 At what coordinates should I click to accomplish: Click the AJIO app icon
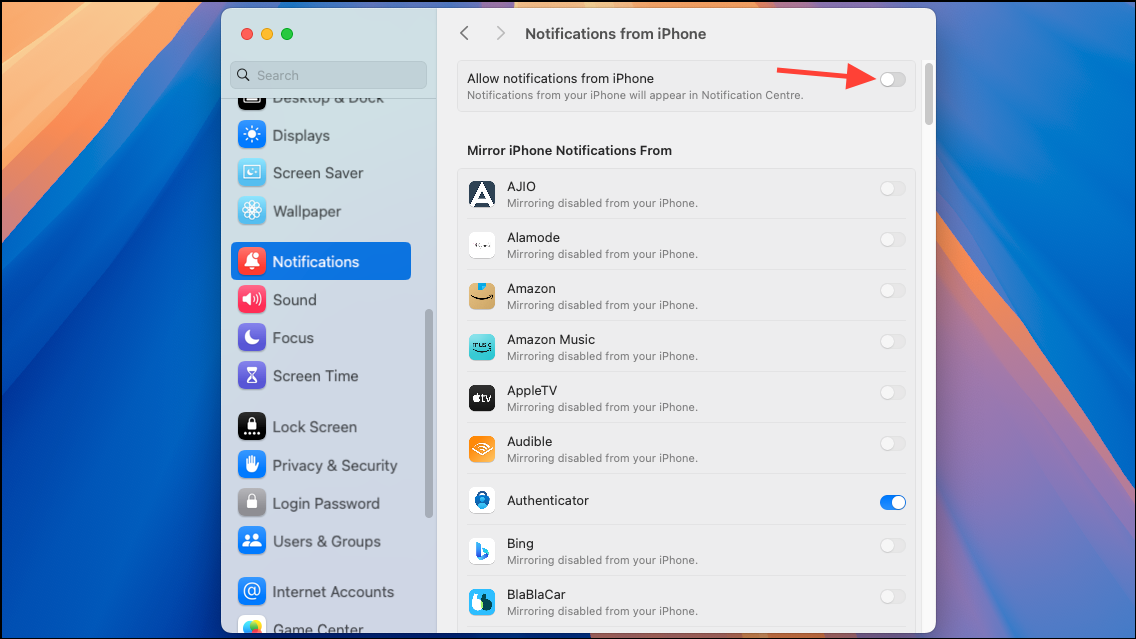[x=482, y=194]
